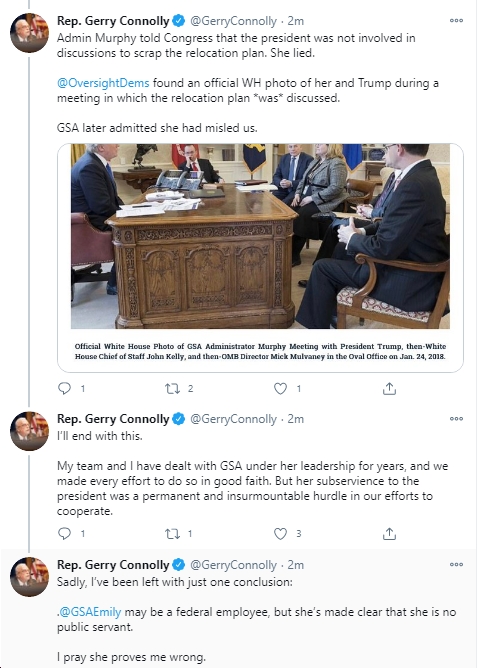The image size is (485, 668).
Task: Click the profile picture on the second tweet
Action: 29,431
